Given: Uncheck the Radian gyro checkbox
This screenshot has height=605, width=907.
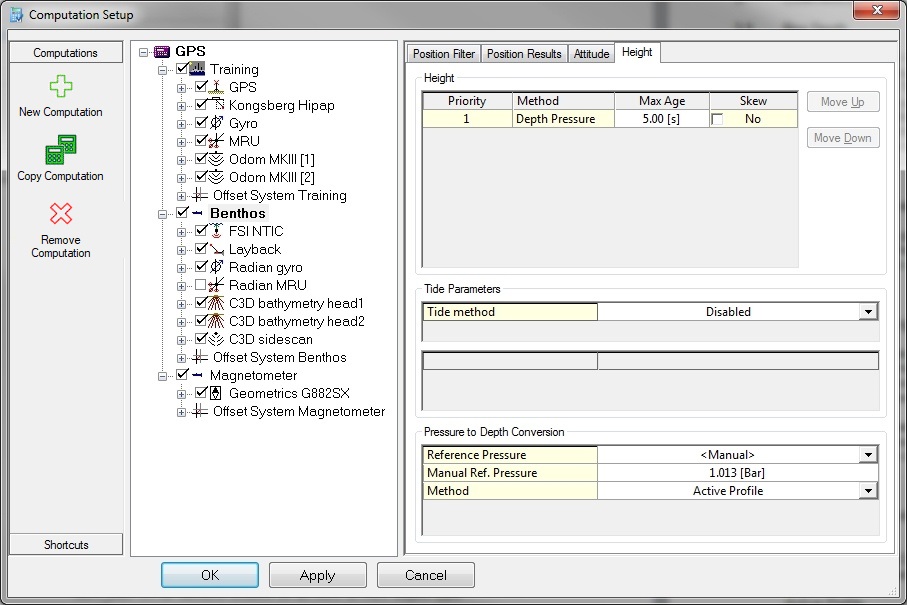Looking at the screenshot, I should pyautogui.click(x=201, y=267).
